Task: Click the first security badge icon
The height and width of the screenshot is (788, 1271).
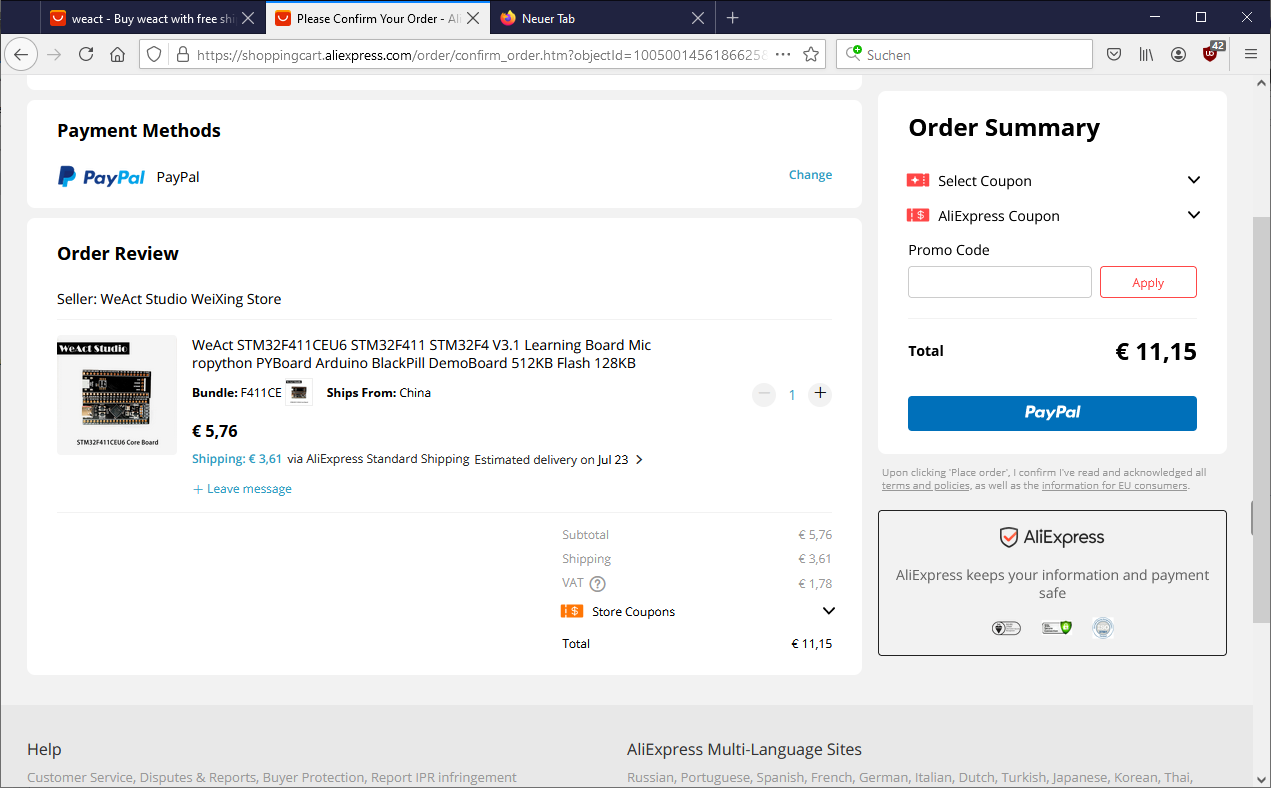Action: click(1006, 628)
